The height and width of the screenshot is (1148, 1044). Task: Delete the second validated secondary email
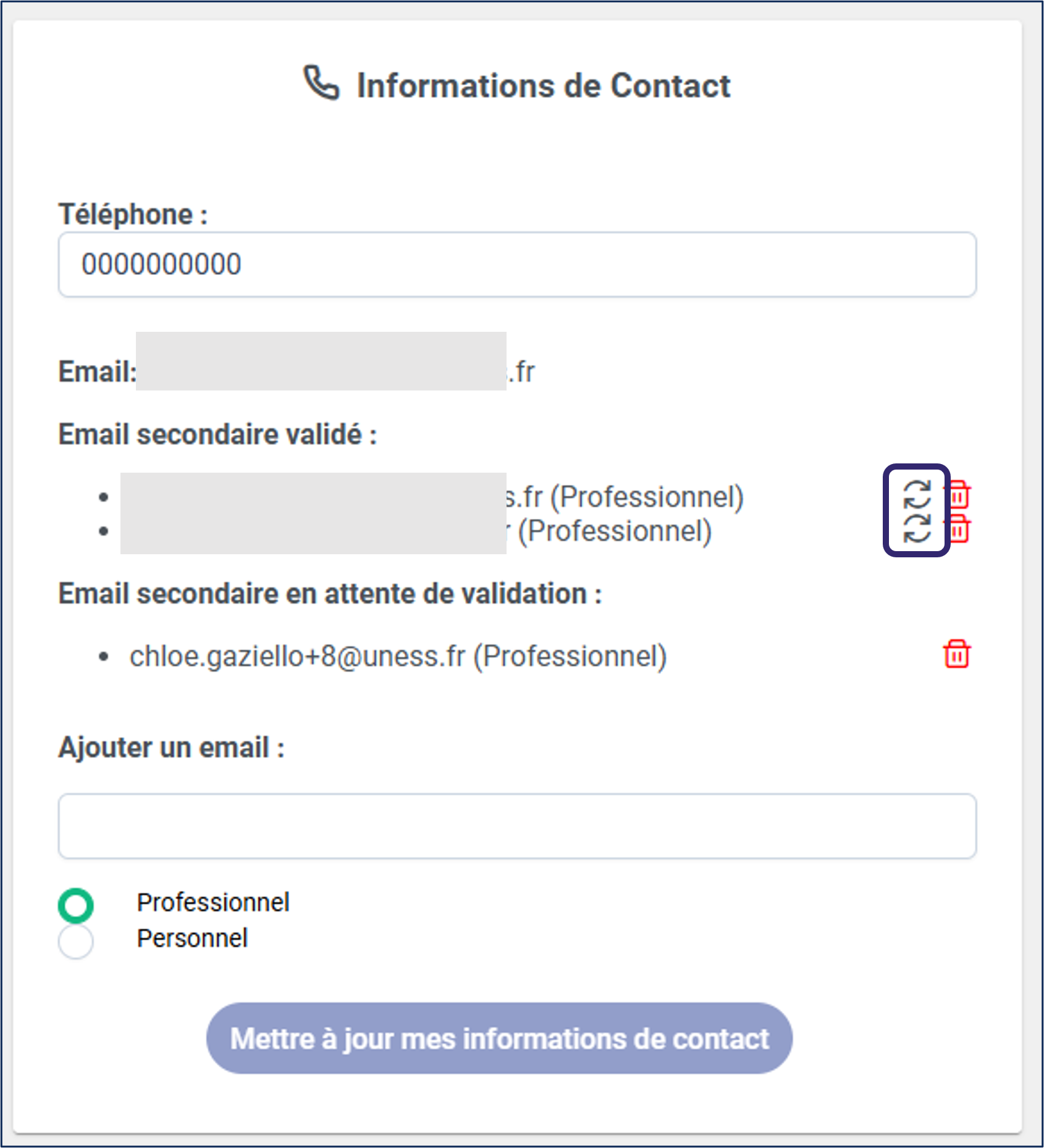[958, 529]
